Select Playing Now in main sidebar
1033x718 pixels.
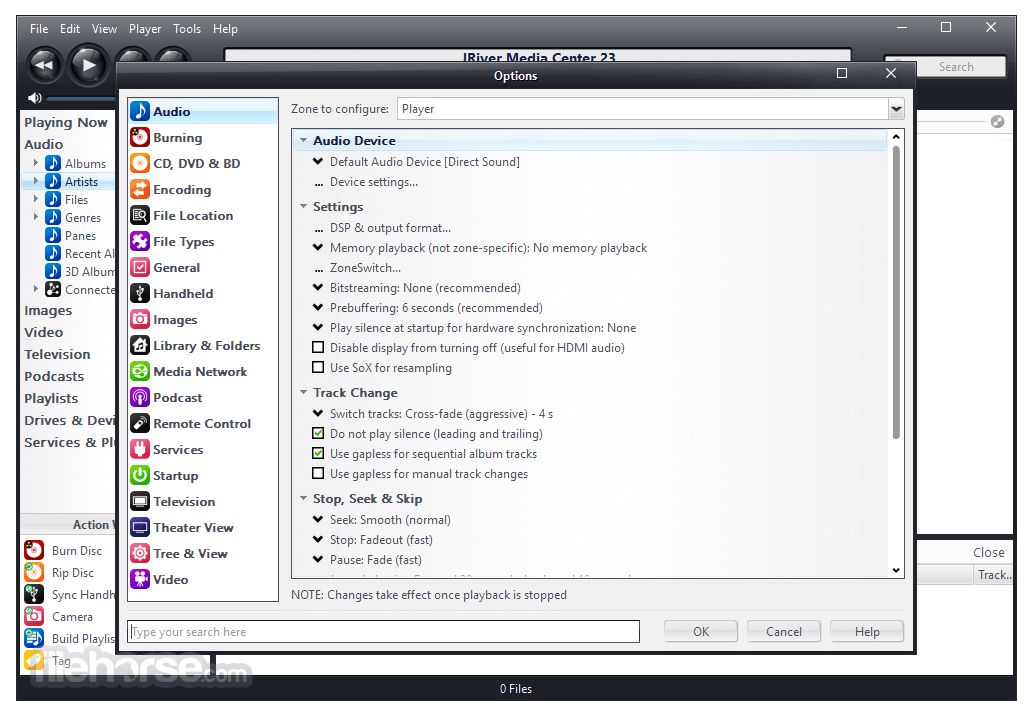coord(66,123)
